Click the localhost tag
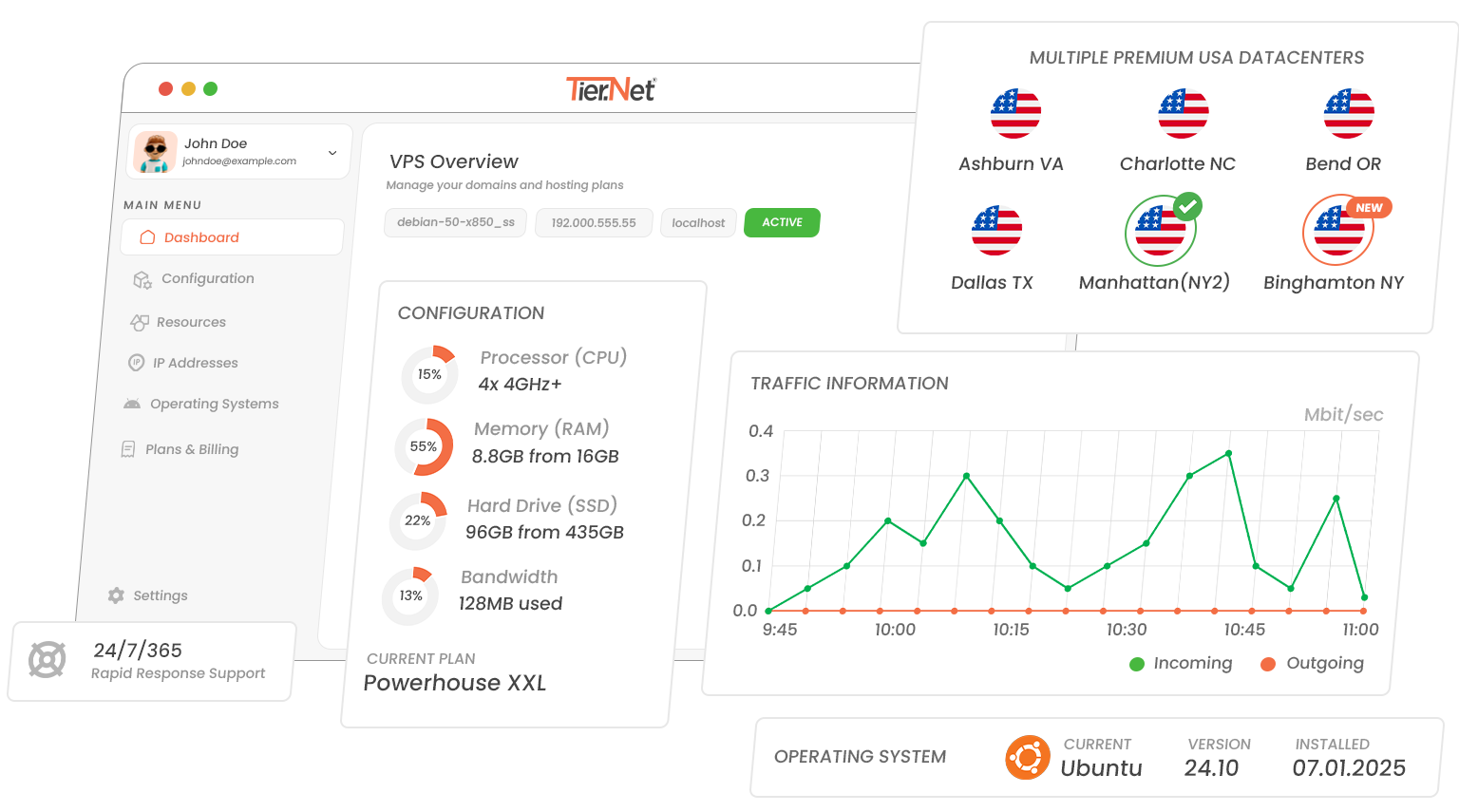This screenshot has width=1459, height=812. (x=698, y=223)
